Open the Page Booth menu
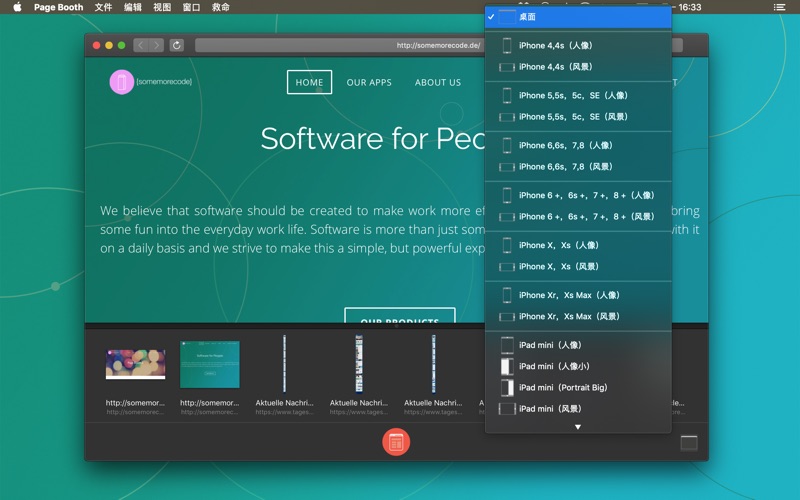The height and width of the screenshot is (500, 800). coord(58,7)
